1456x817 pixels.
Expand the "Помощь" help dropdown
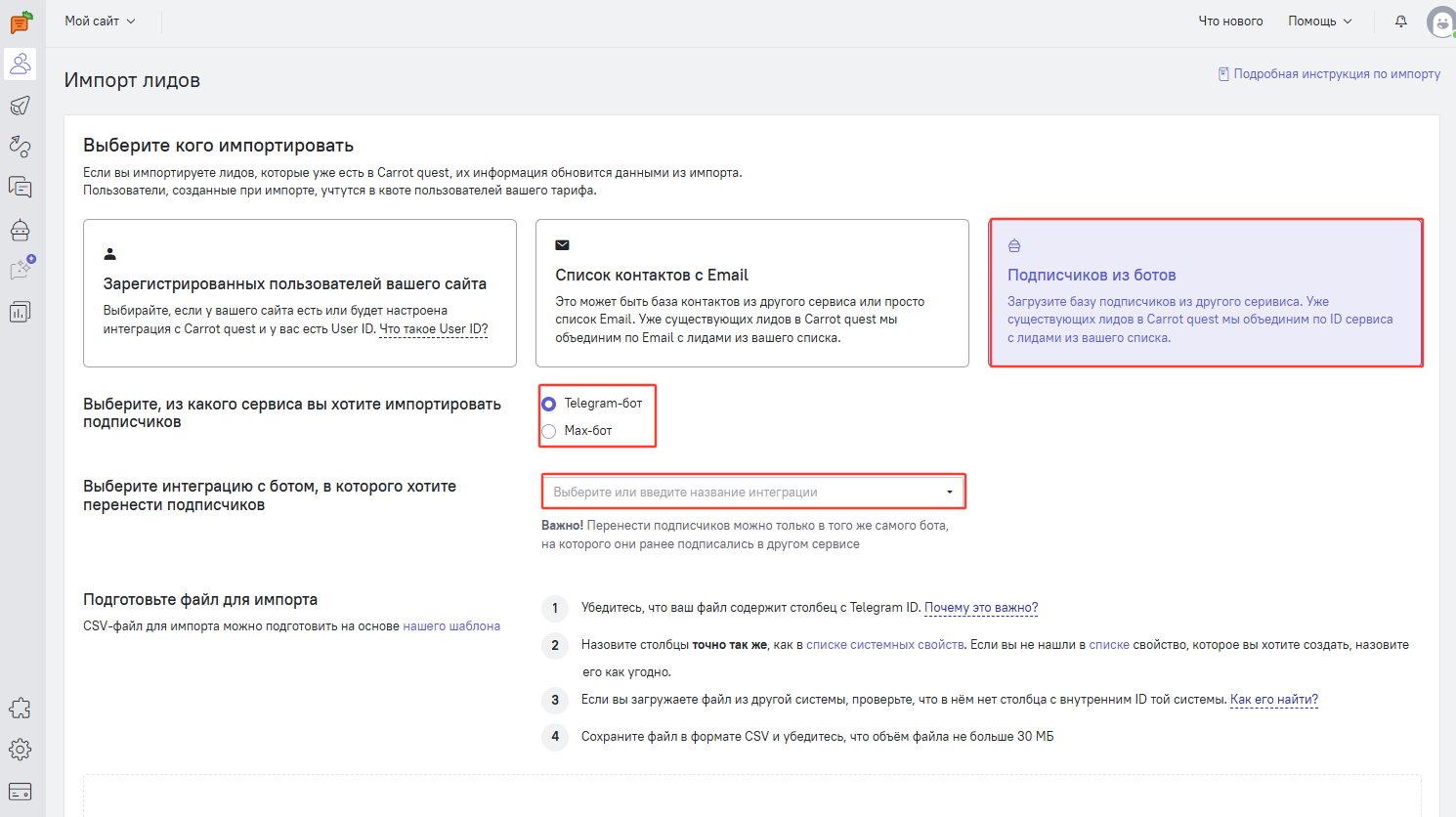click(x=1319, y=21)
